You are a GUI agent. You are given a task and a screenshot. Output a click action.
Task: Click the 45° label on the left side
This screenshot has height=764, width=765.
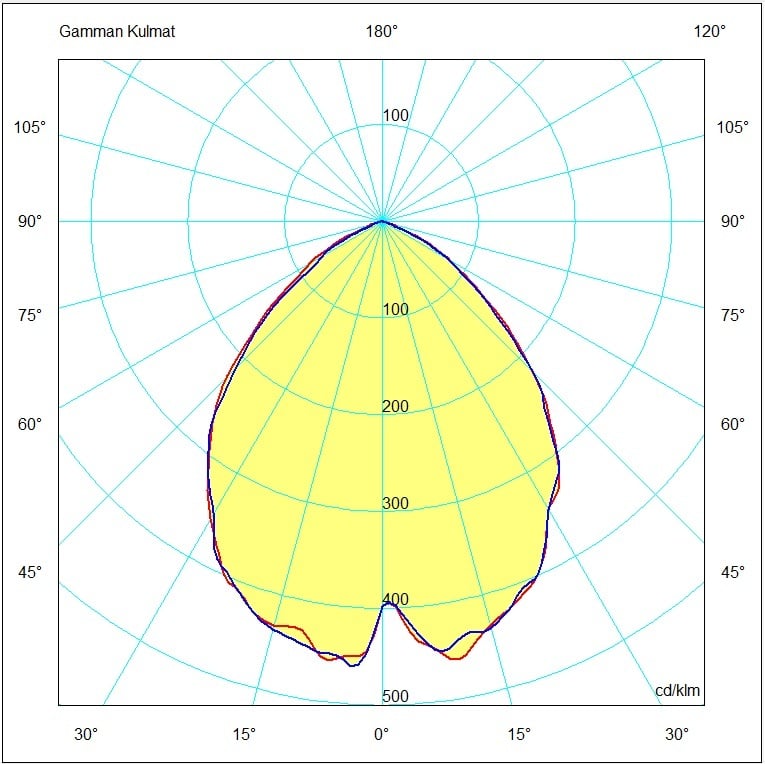tap(30, 572)
